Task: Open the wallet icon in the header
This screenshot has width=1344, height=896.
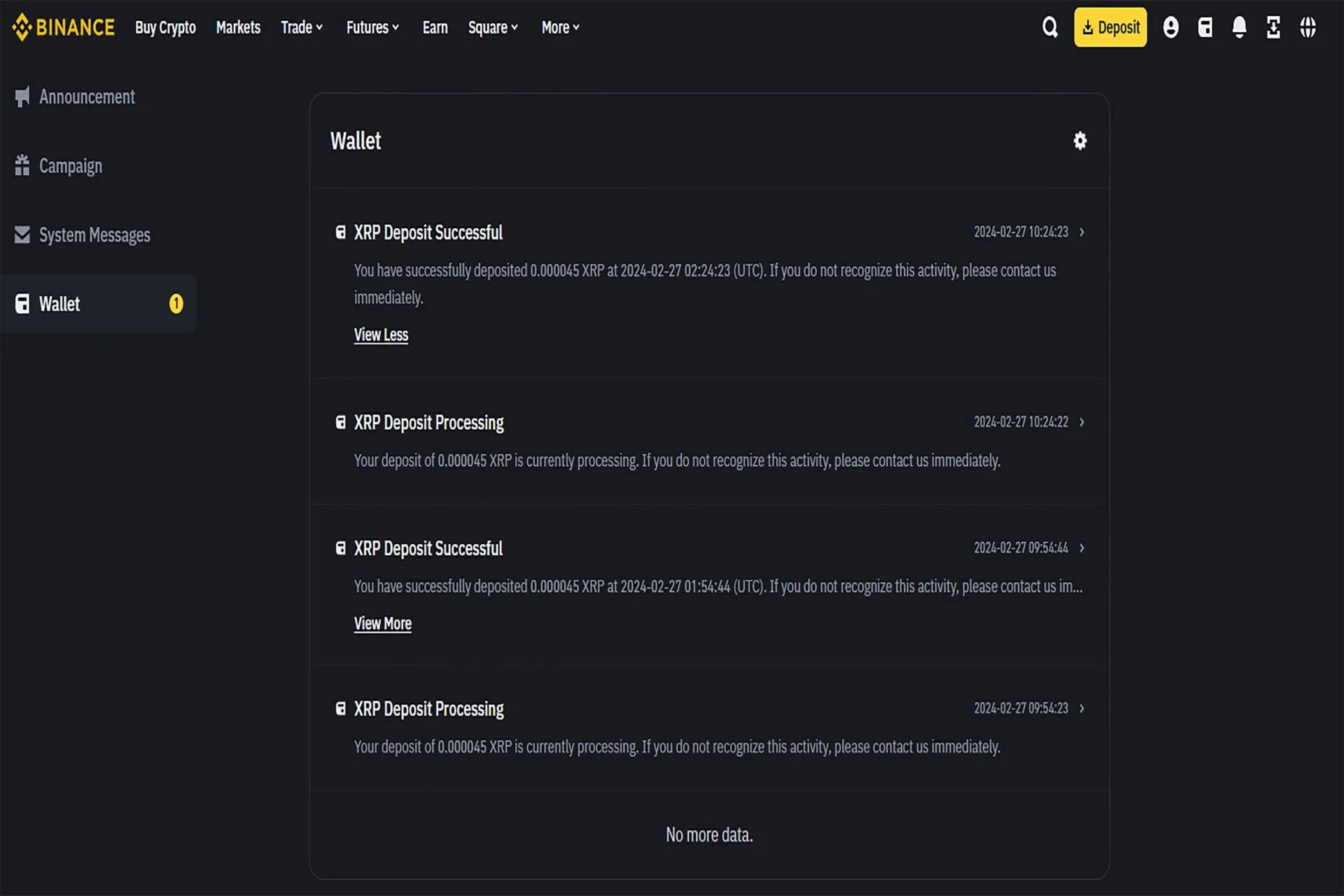Action: (1205, 27)
